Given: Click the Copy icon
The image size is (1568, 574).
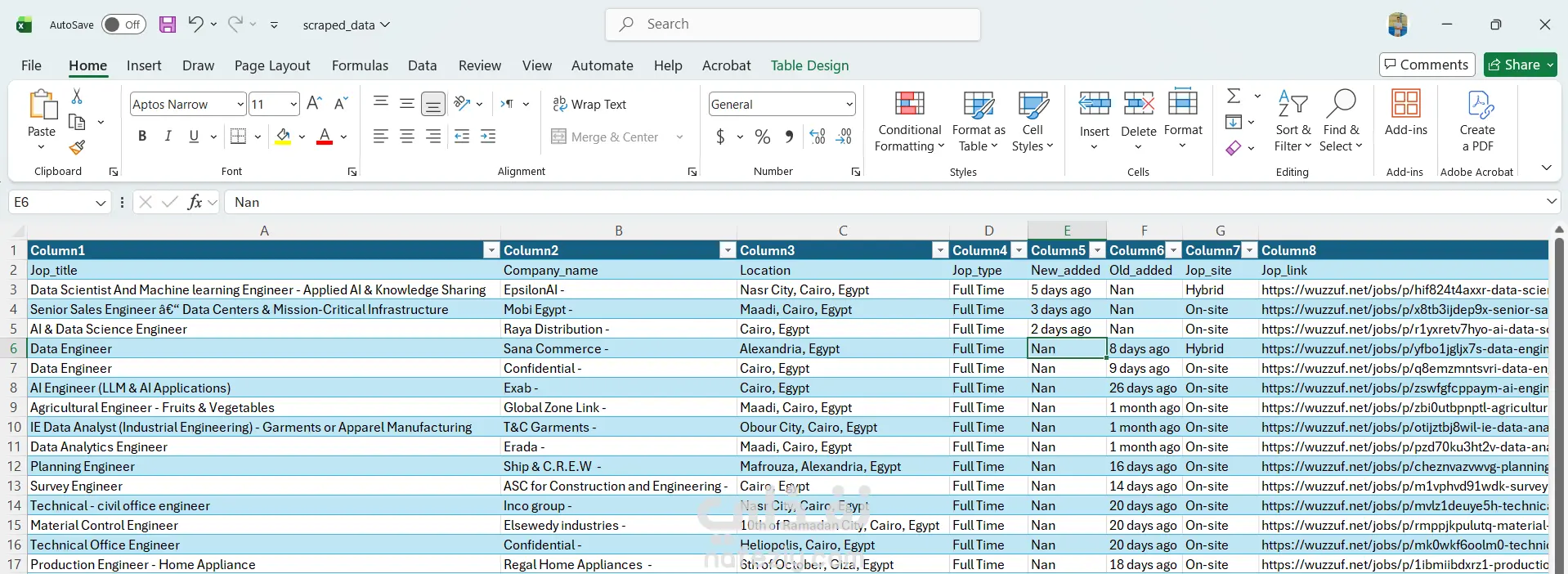Looking at the screenshot, I should click(77, 122).
